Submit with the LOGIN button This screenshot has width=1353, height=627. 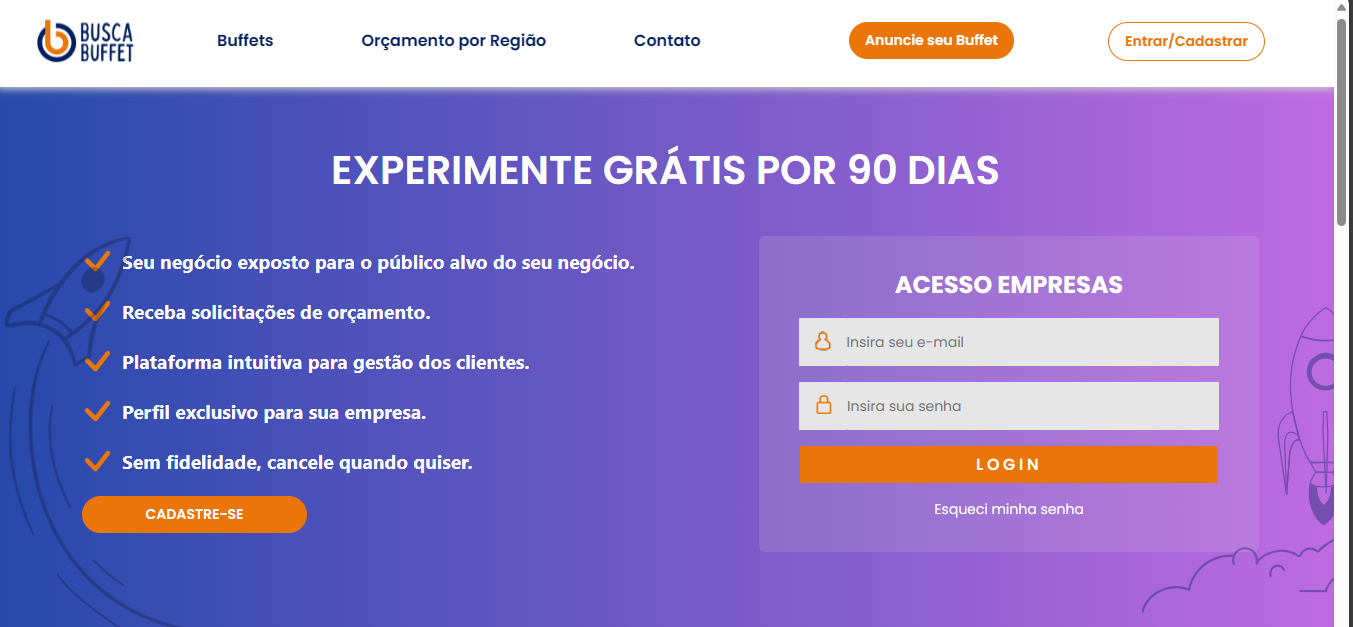tap(1008, 465)
